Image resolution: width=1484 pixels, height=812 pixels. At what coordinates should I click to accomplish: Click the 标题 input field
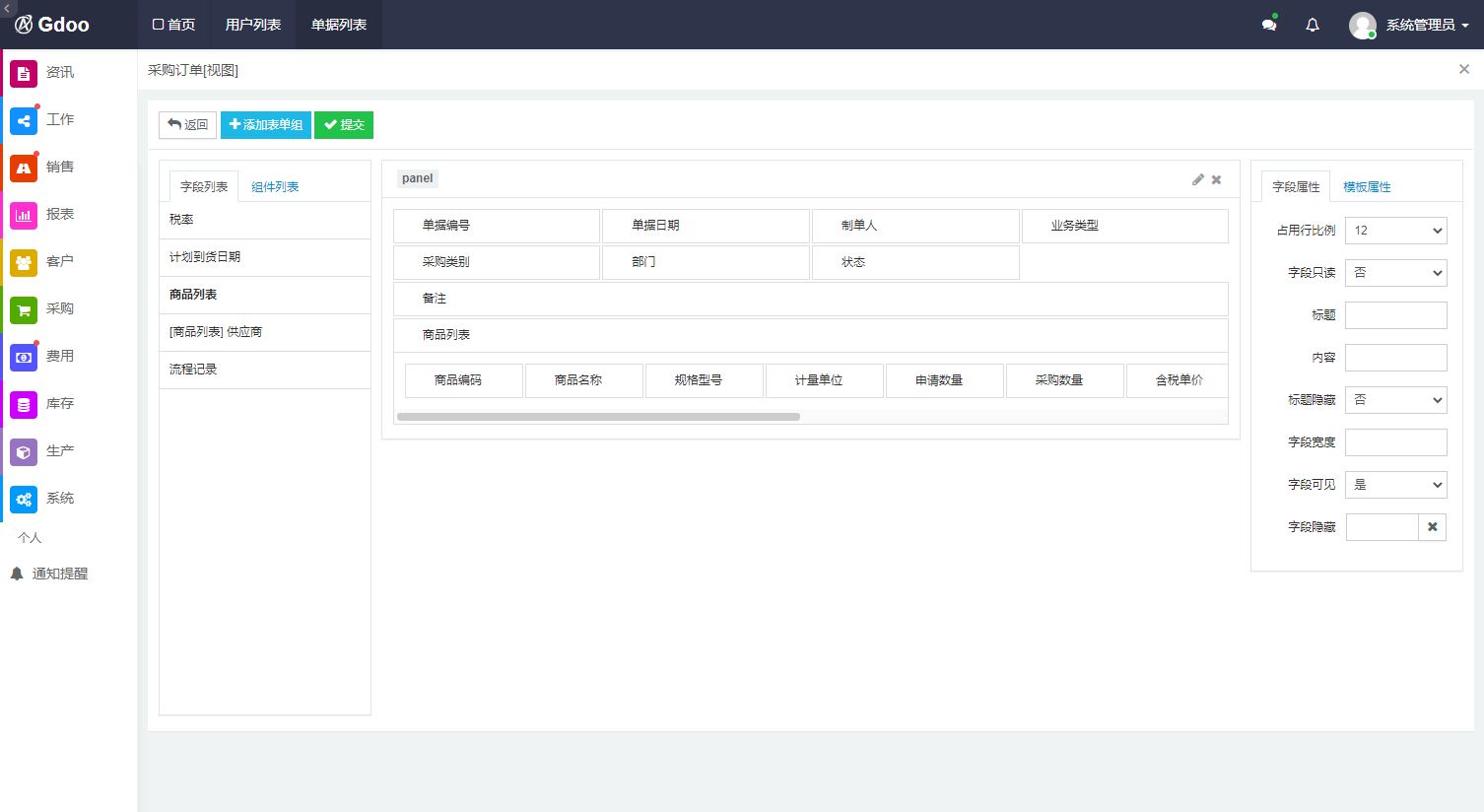tap(1395, 315)
